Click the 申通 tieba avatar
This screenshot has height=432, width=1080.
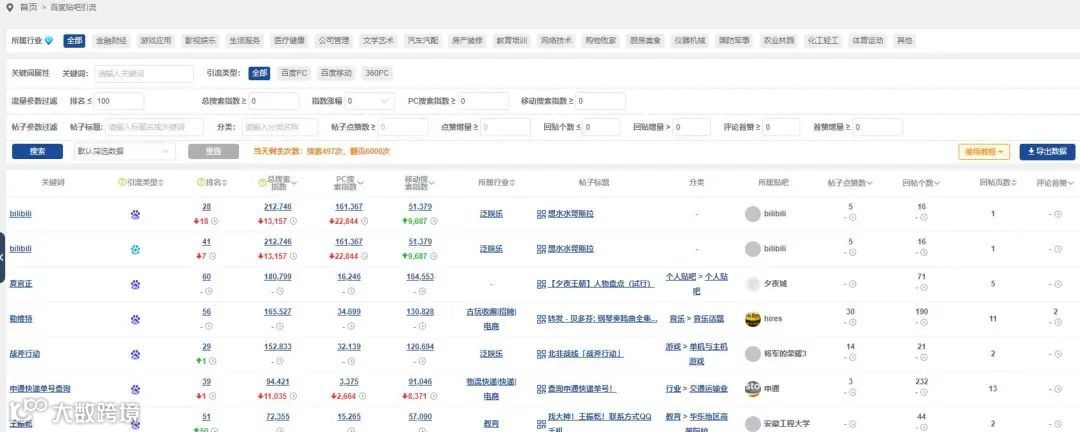753,389
